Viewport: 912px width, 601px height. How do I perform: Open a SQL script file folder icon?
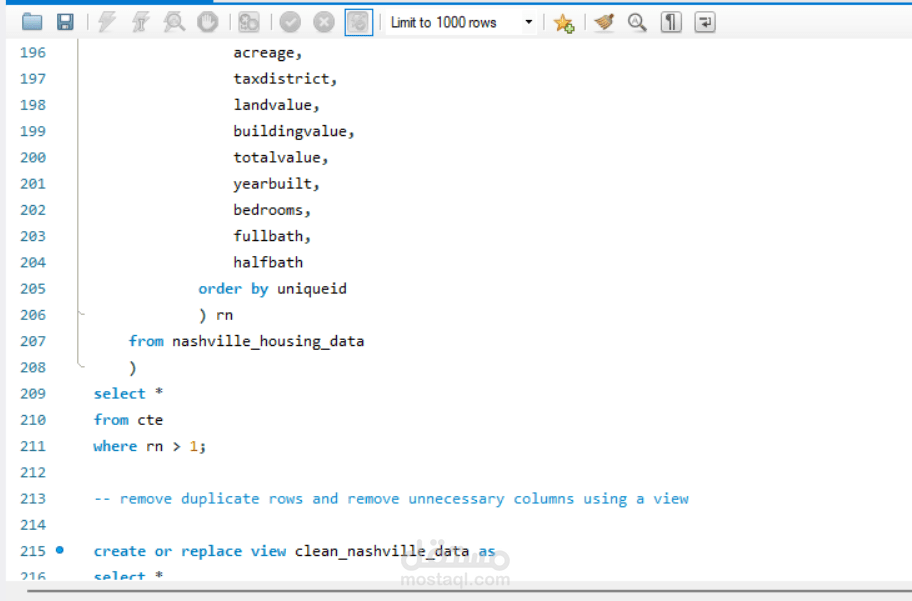point(32,23)
